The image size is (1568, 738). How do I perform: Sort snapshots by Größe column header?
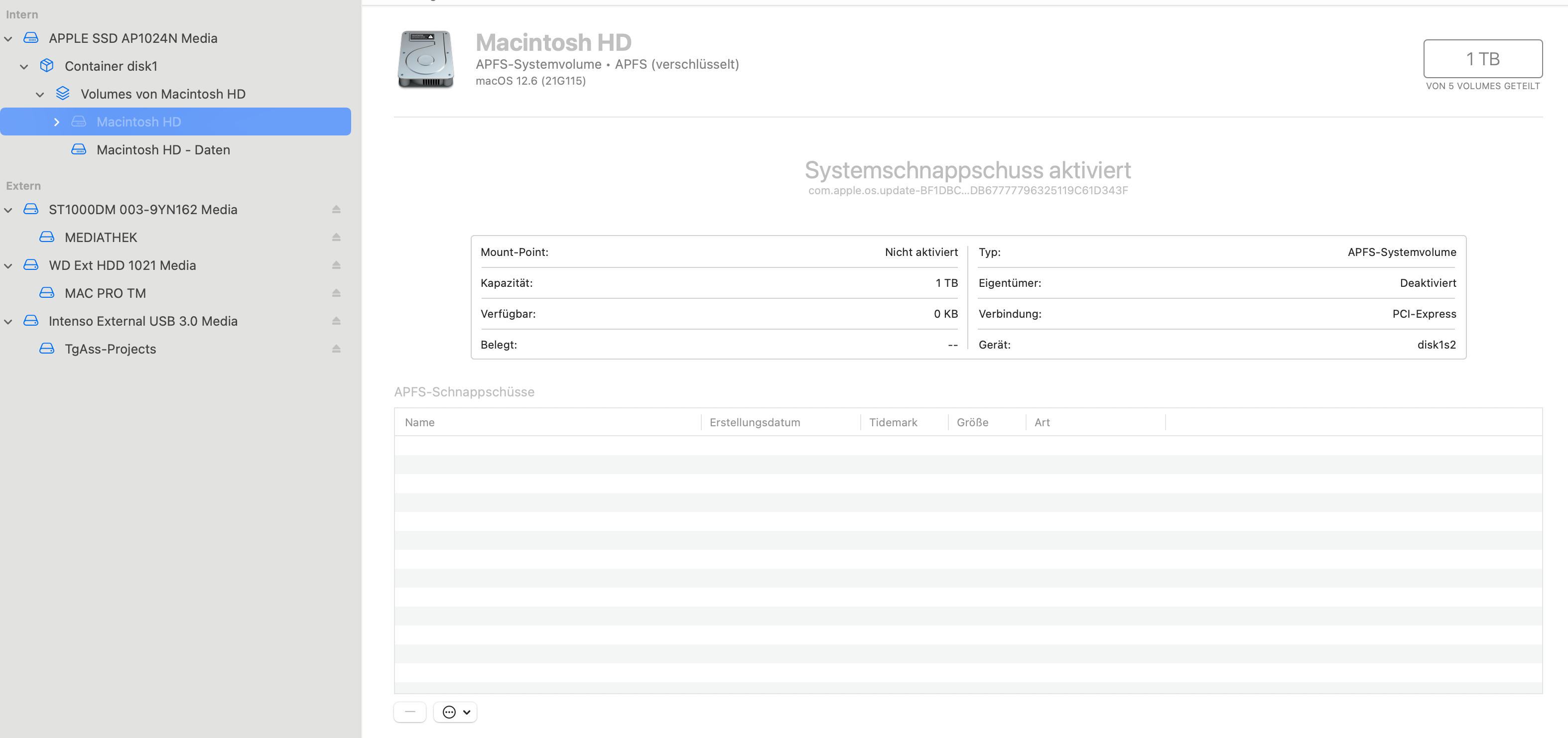click(x=972, y=422)
